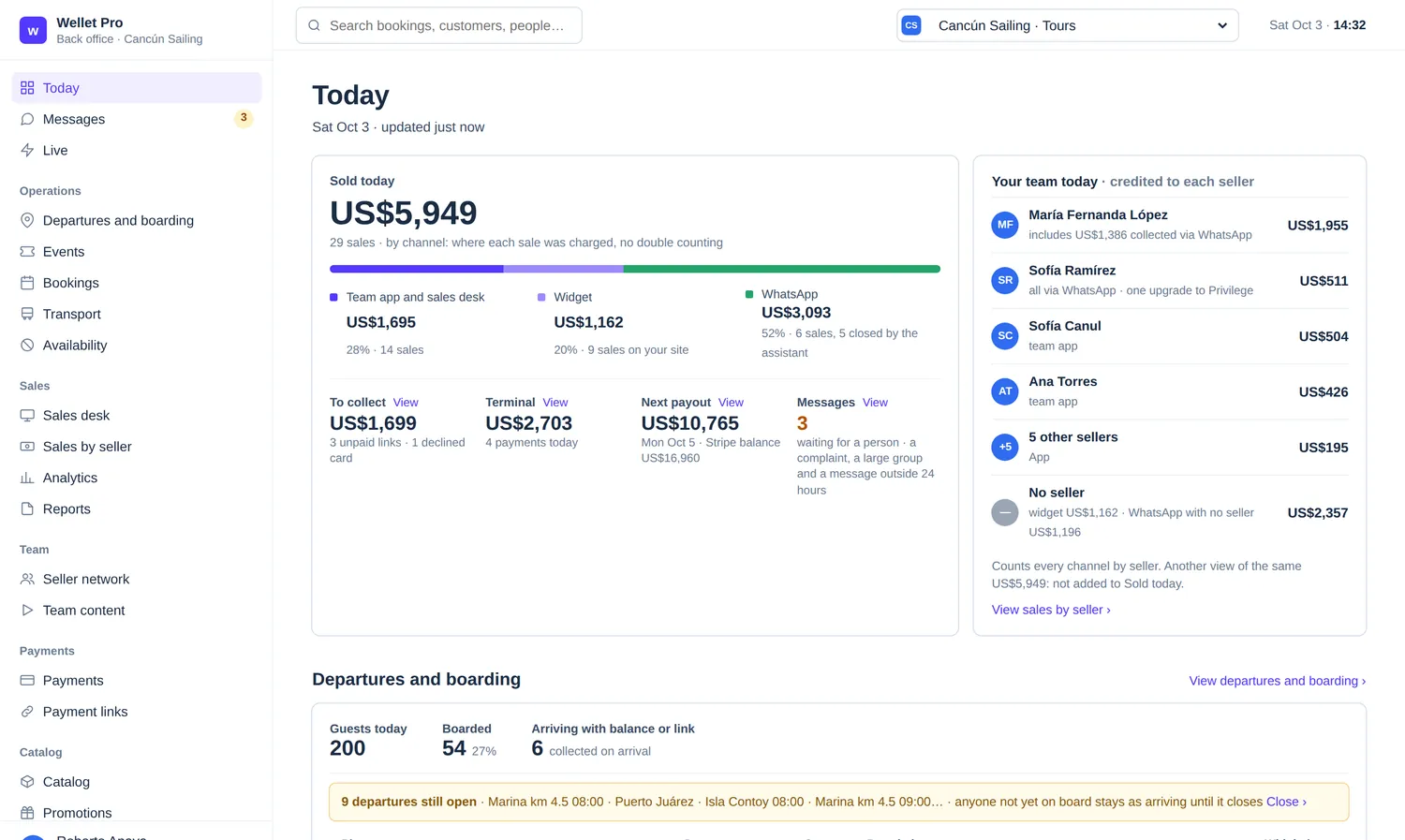Click the Catalog box icon
1405x840 pixels.
pos(27,782)
